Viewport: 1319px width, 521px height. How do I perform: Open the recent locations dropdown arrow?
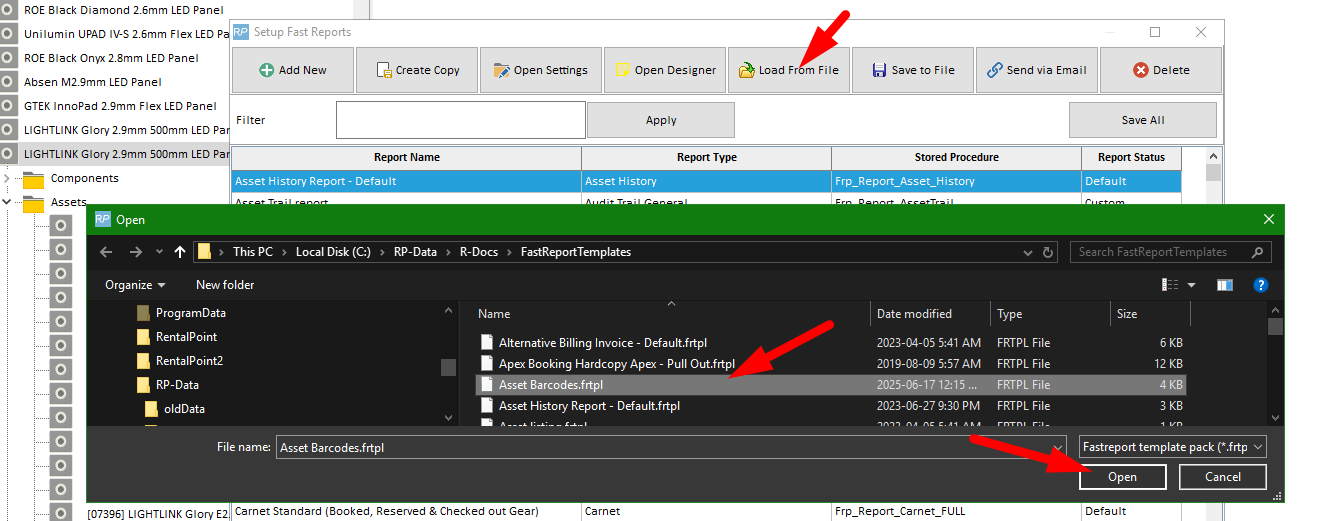[160, 252]
